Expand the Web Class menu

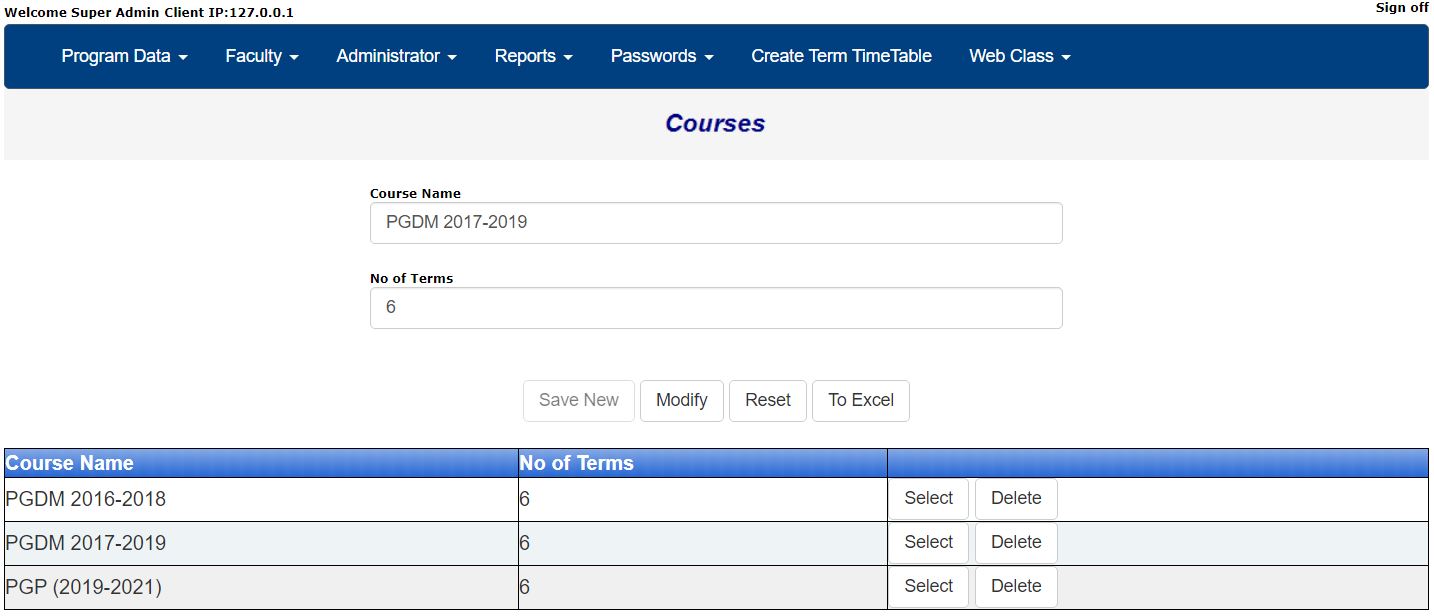tap(1018, 56)
